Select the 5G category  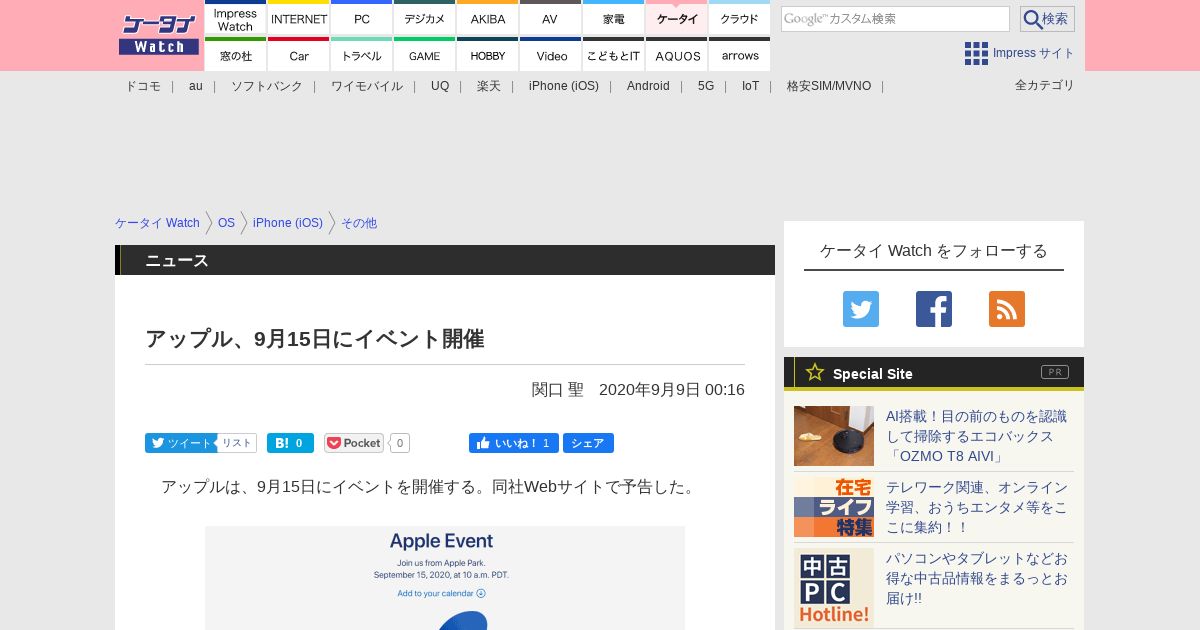(706, 86)
